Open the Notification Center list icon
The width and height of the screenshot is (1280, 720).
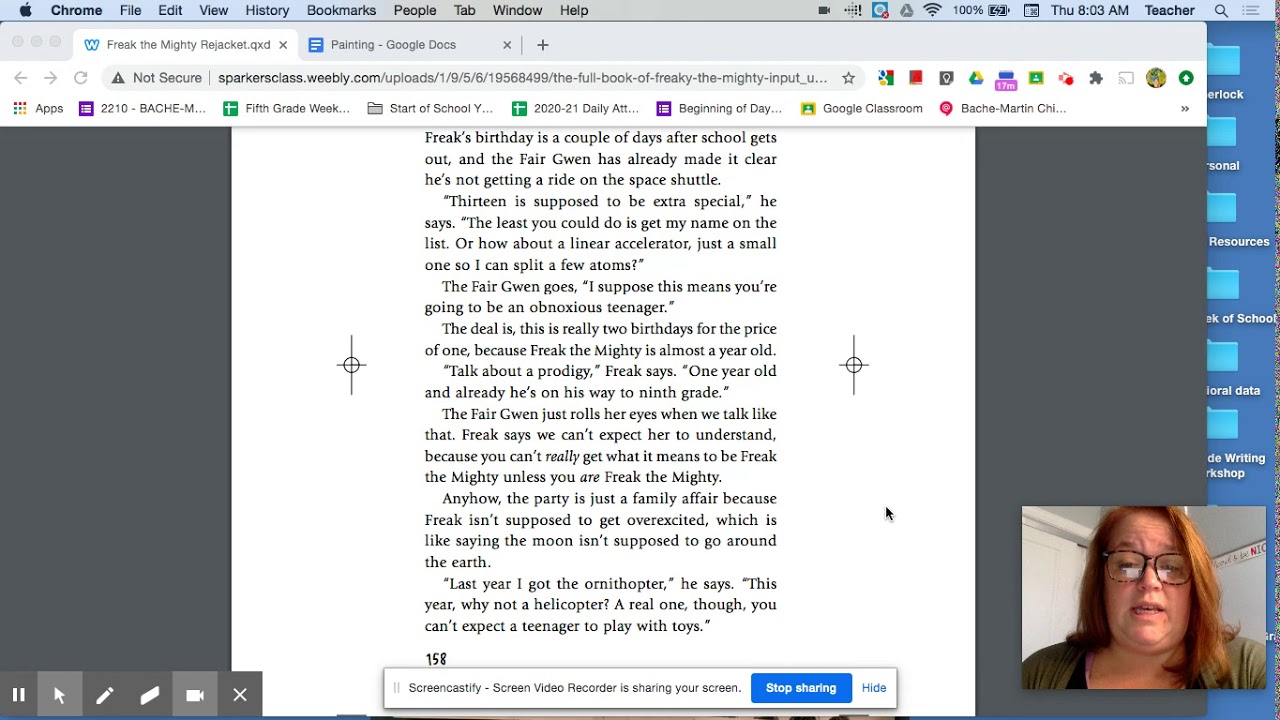click(x=1250, y=10)
